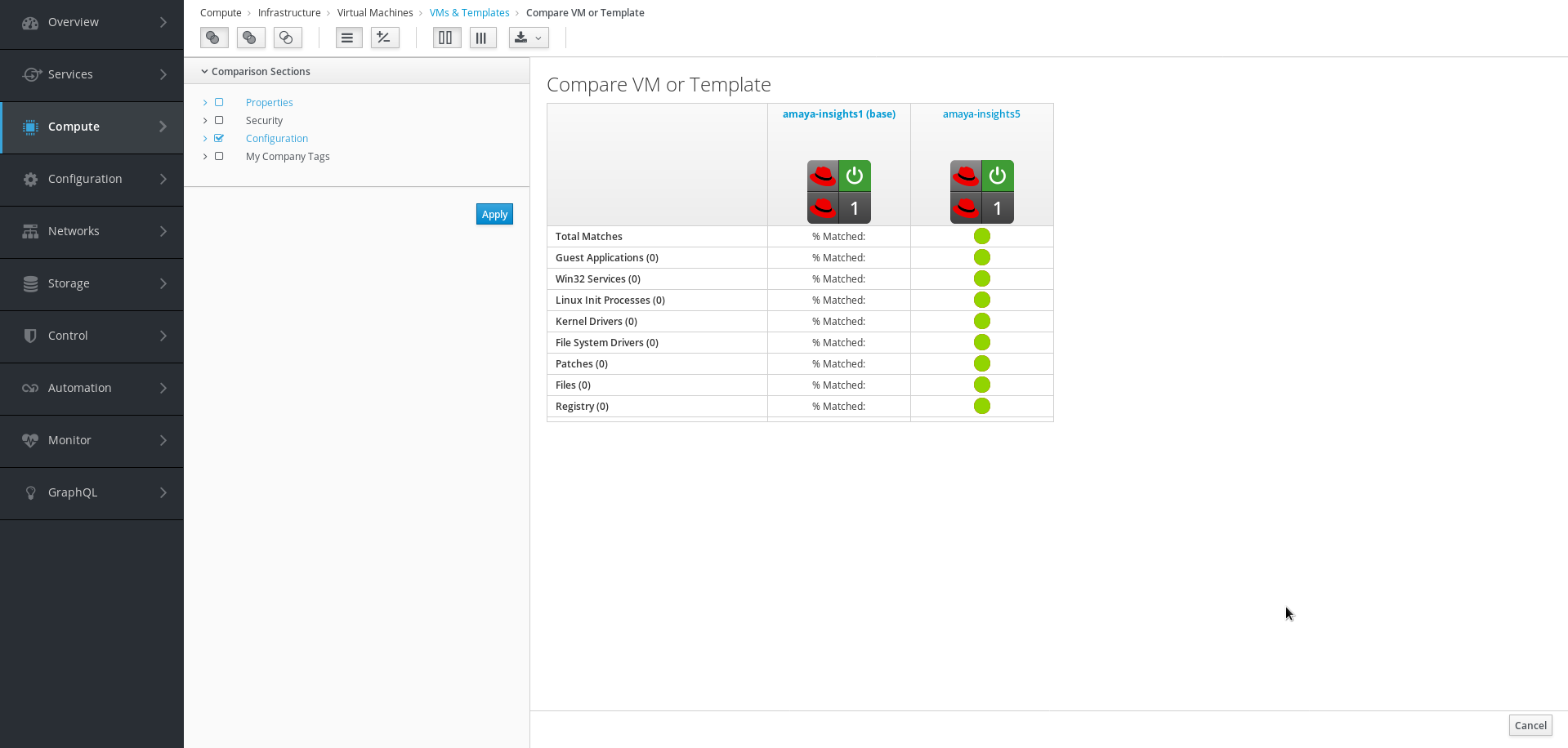Uncheck the Configuration section checkbox
The width and height of the screenshot is (1568, 748).
(219, 138)
